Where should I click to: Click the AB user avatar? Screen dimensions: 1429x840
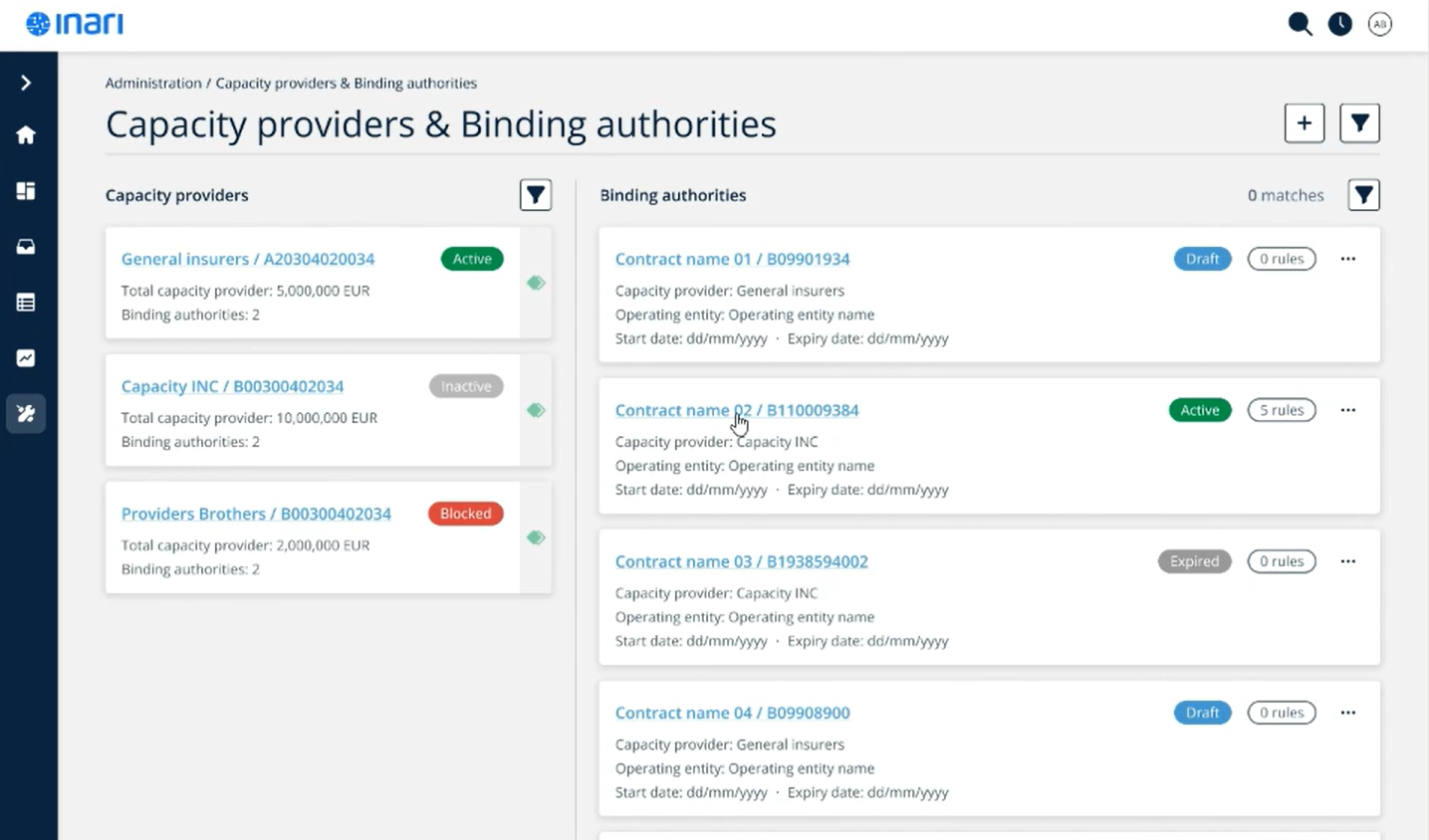click(x=1380, y=23)
